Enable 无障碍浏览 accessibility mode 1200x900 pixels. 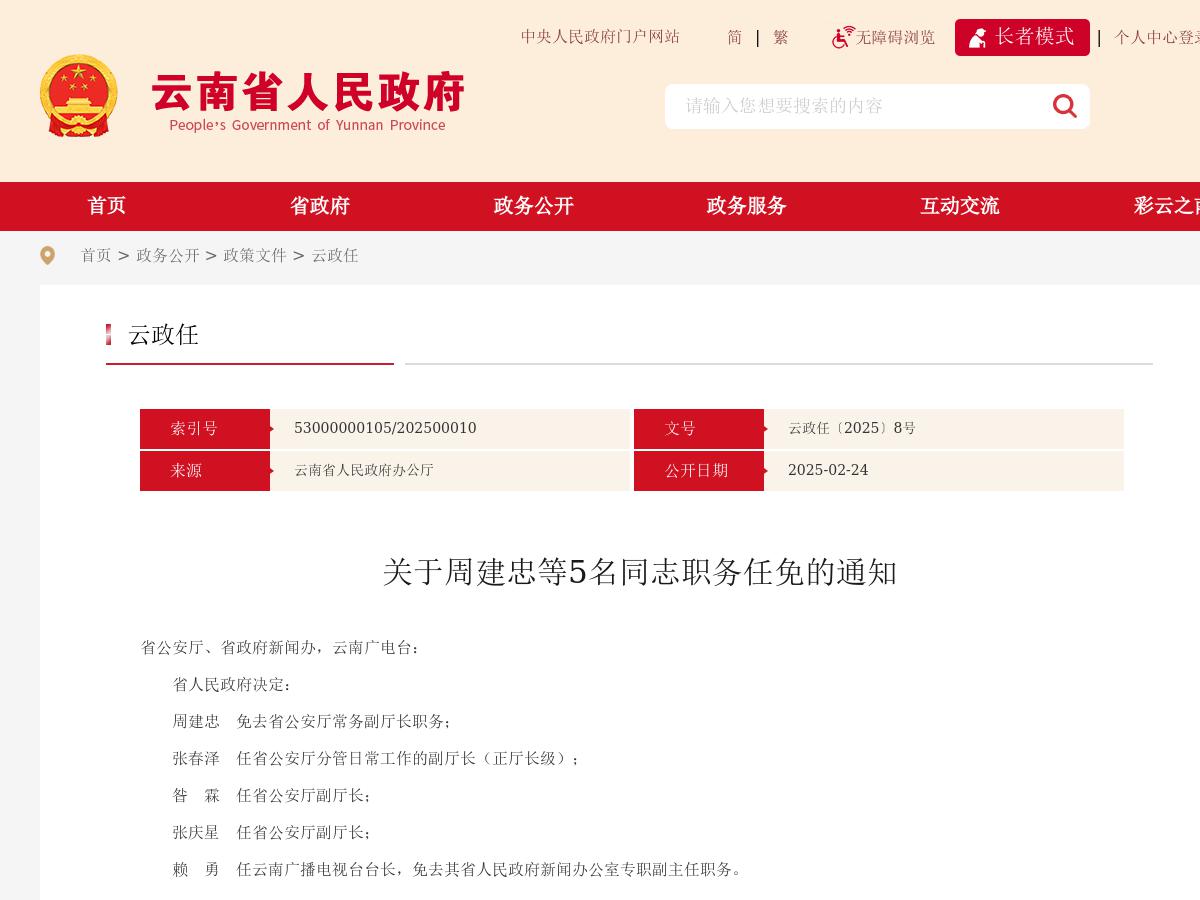tap(895, 37)
